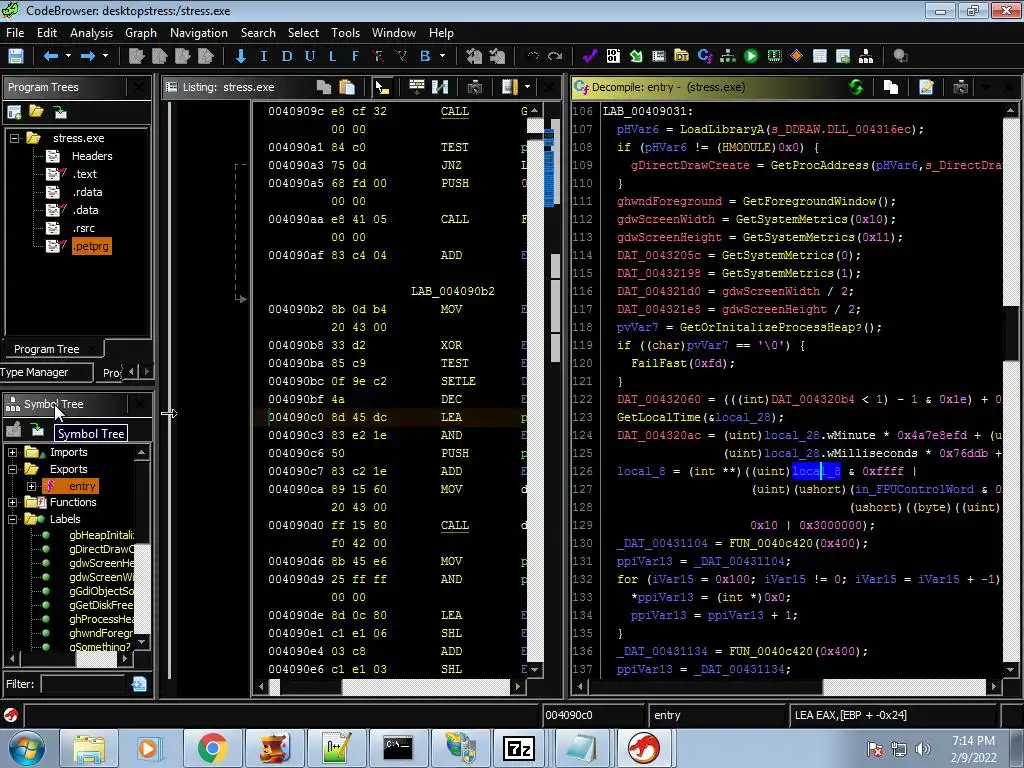
Task: Click the Listing horizontal scrollbar
Action: click(389, 686)
